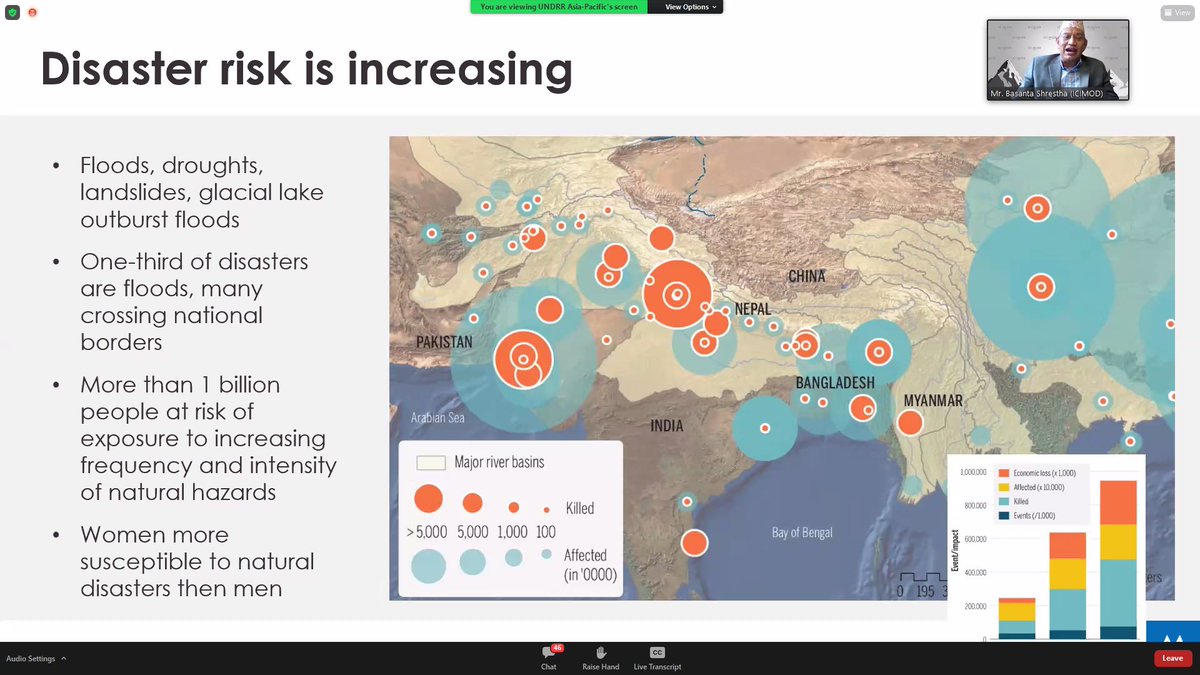This screenshot has width=1200, height=675.
Task: Open Audio Settings
Action: point(31,659)
